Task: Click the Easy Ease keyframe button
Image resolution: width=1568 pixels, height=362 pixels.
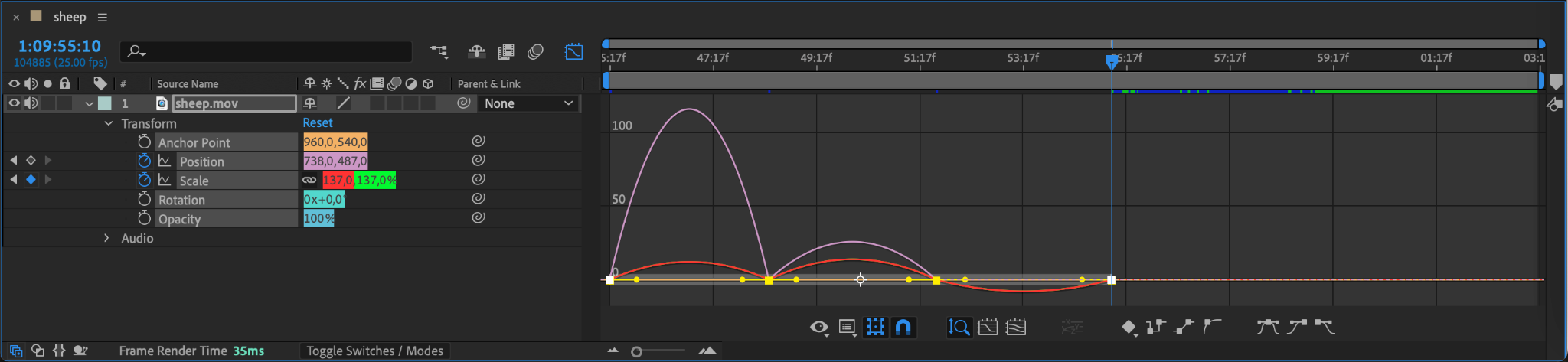Action: 1268,328
